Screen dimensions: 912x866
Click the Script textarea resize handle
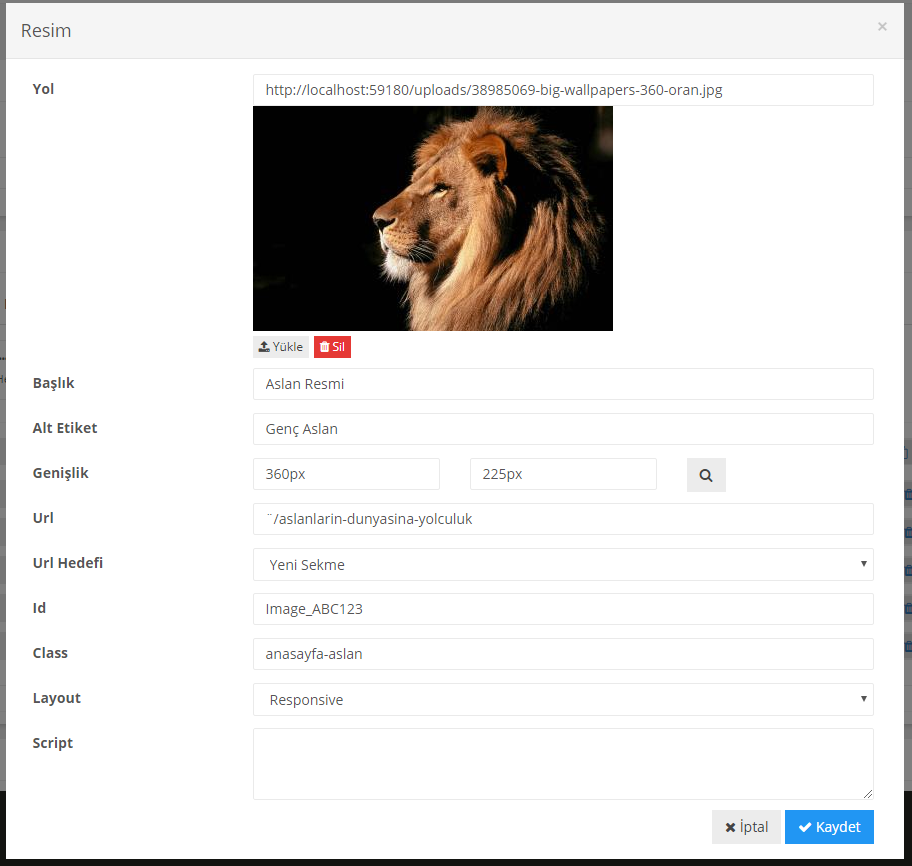coord(868,794)
